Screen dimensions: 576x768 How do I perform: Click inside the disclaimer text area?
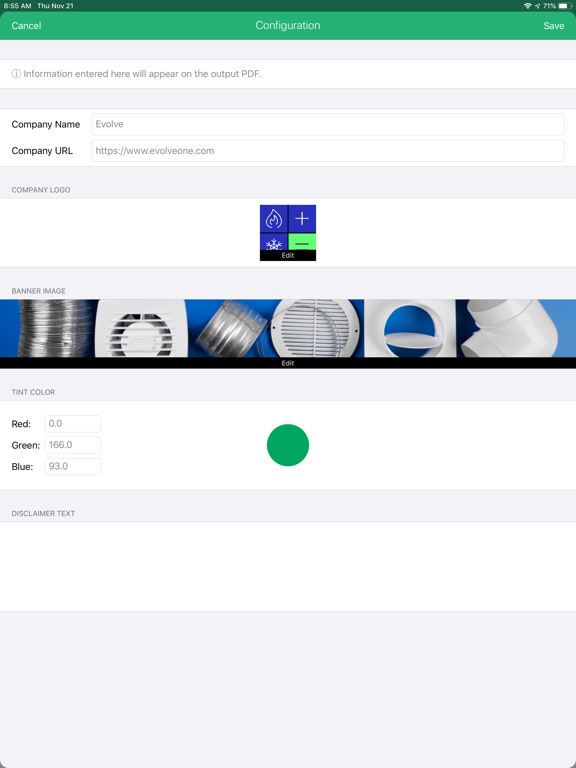(288, 566)
